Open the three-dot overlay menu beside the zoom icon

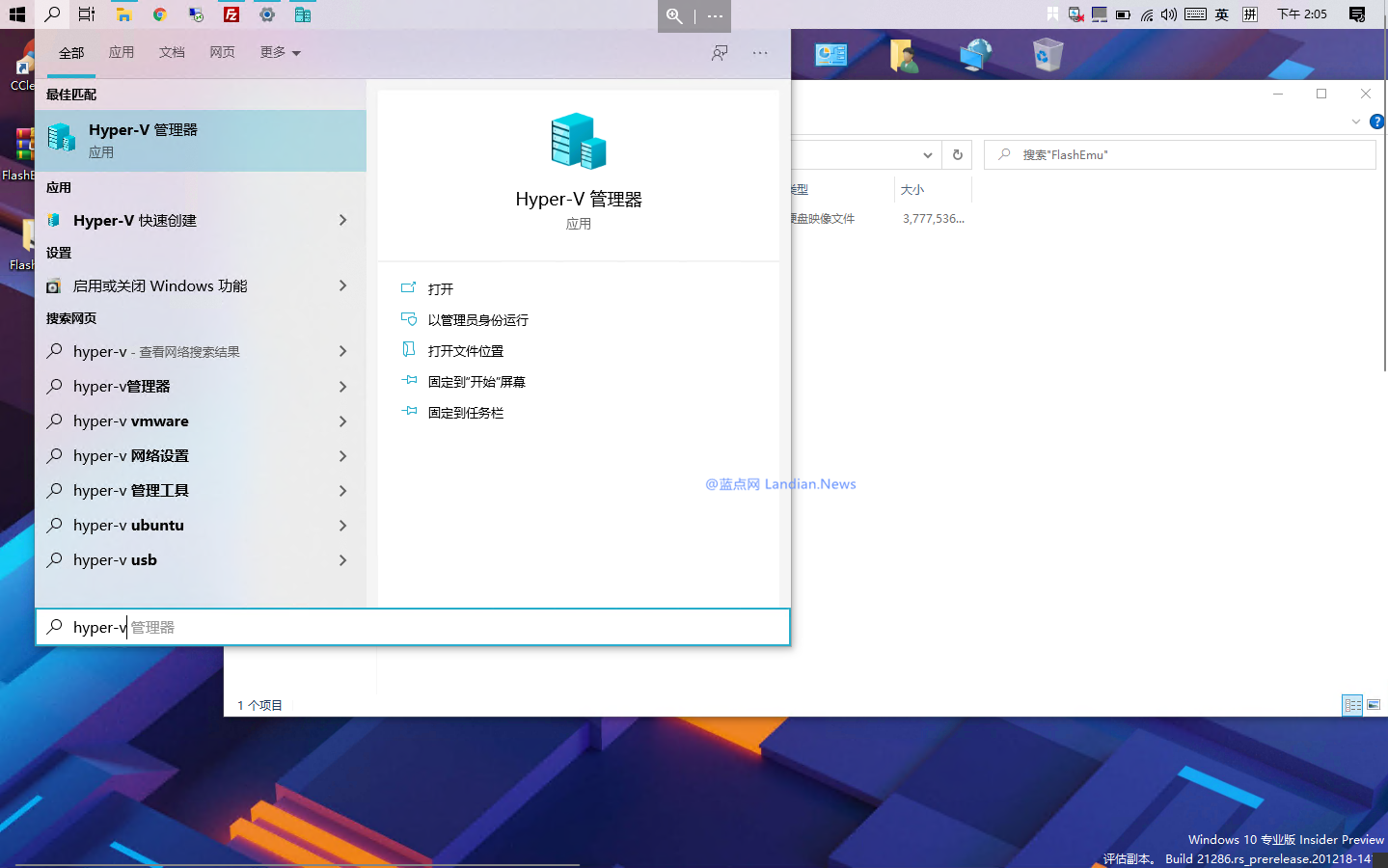(x=715, y=15)
